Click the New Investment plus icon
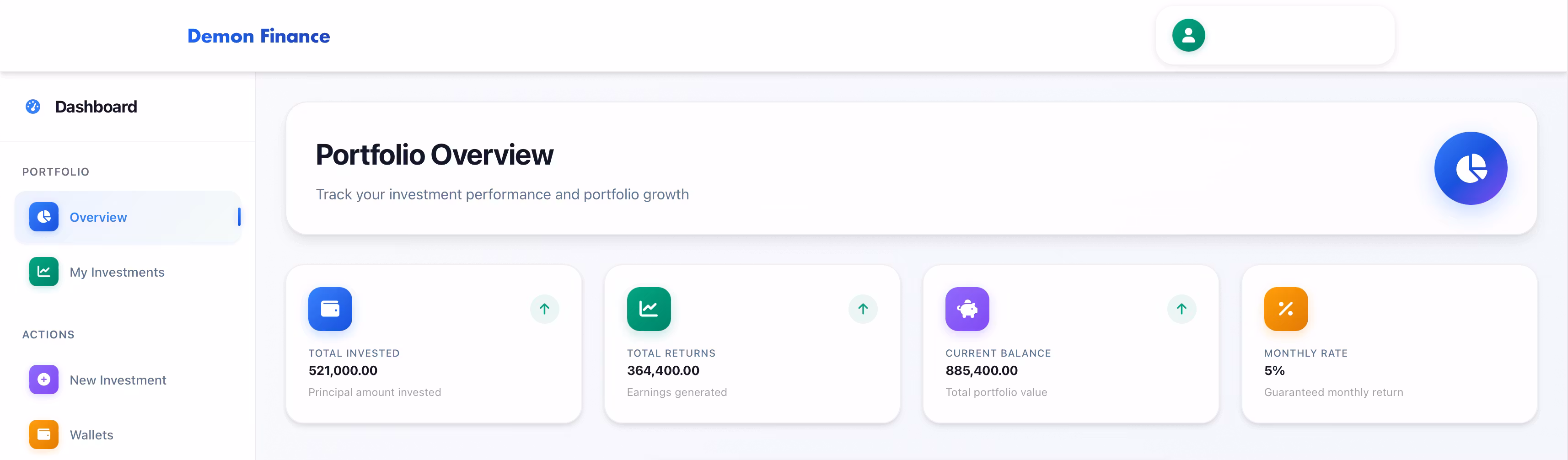The width and height of the screenshot is (1568, 460). click(43, 379)
